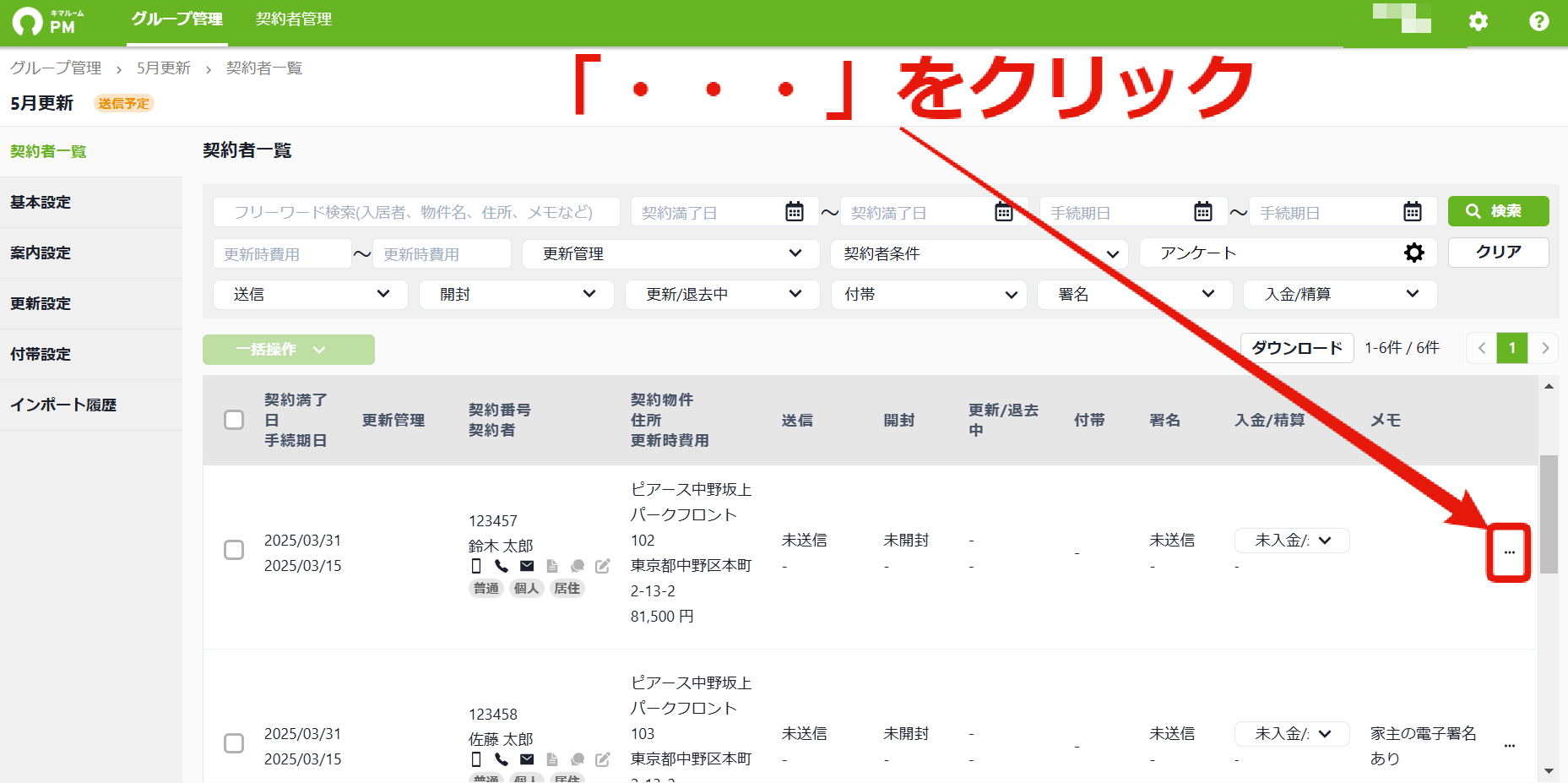Click chat bubble icon for 佐藤 太郎
The height and width of the screenshot is (783, 1568).
pos(578,759)
